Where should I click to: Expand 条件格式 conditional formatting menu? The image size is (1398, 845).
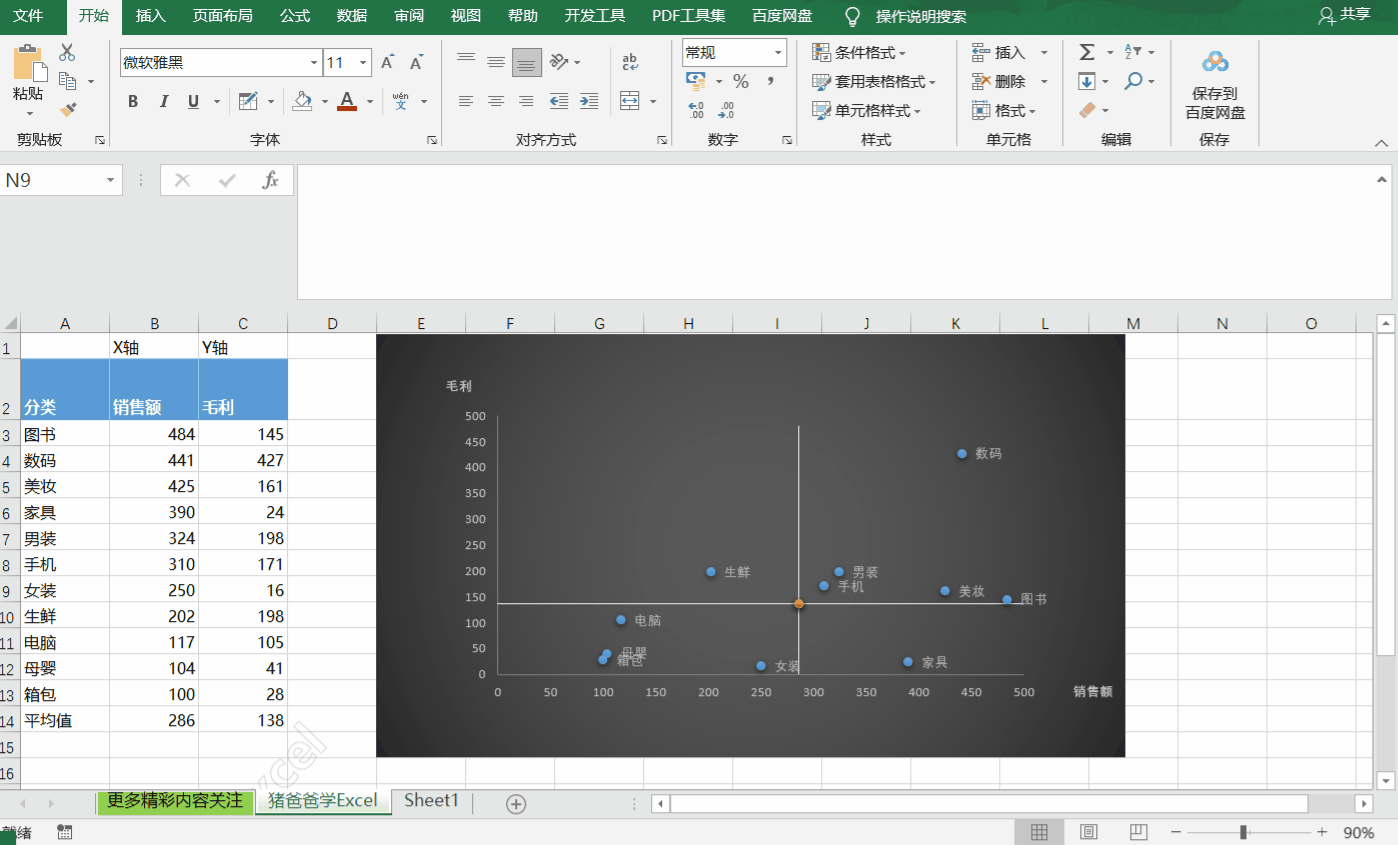[859, 52]
